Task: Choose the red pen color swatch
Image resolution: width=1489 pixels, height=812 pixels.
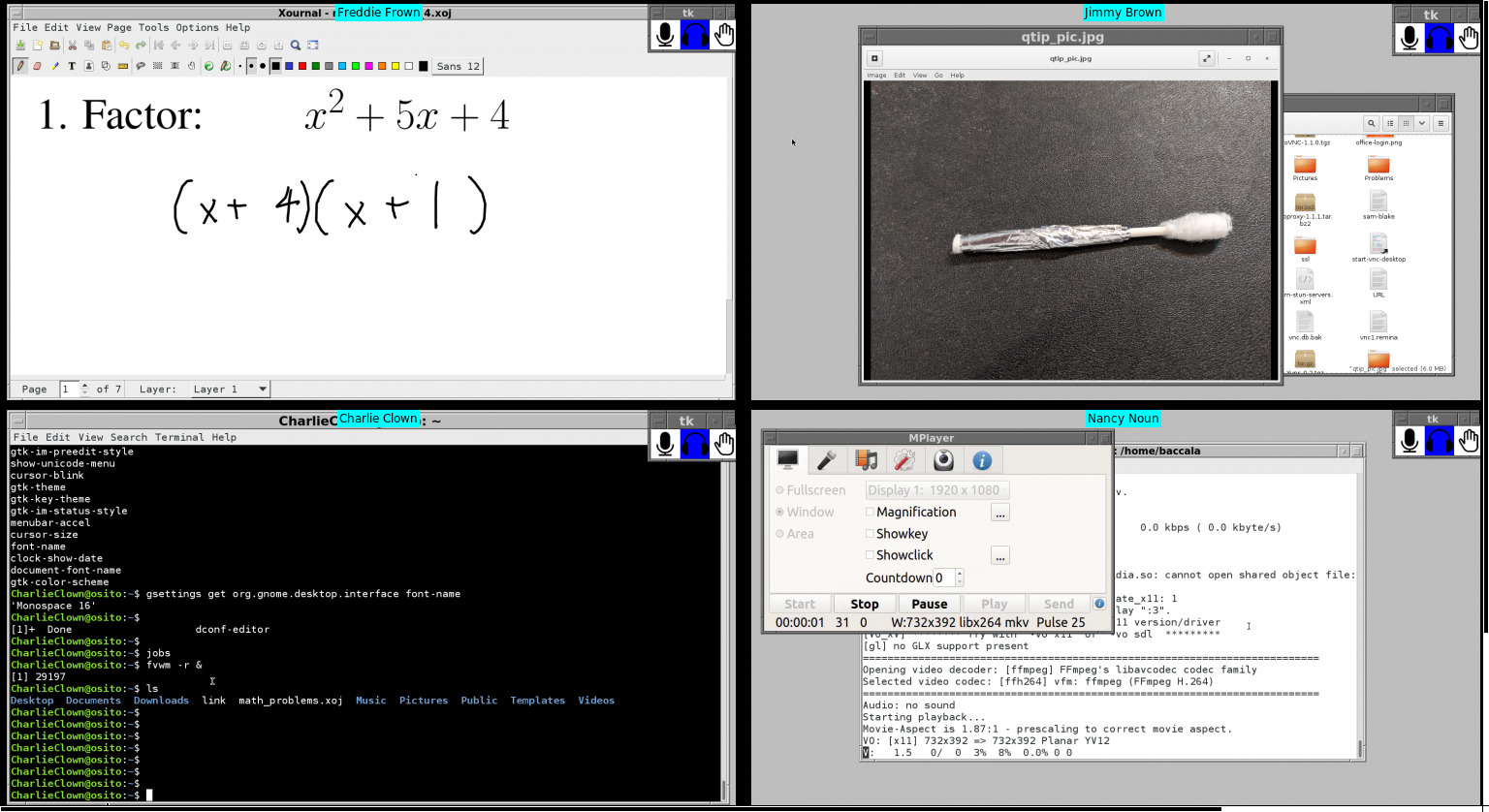Action: point(302,66)
